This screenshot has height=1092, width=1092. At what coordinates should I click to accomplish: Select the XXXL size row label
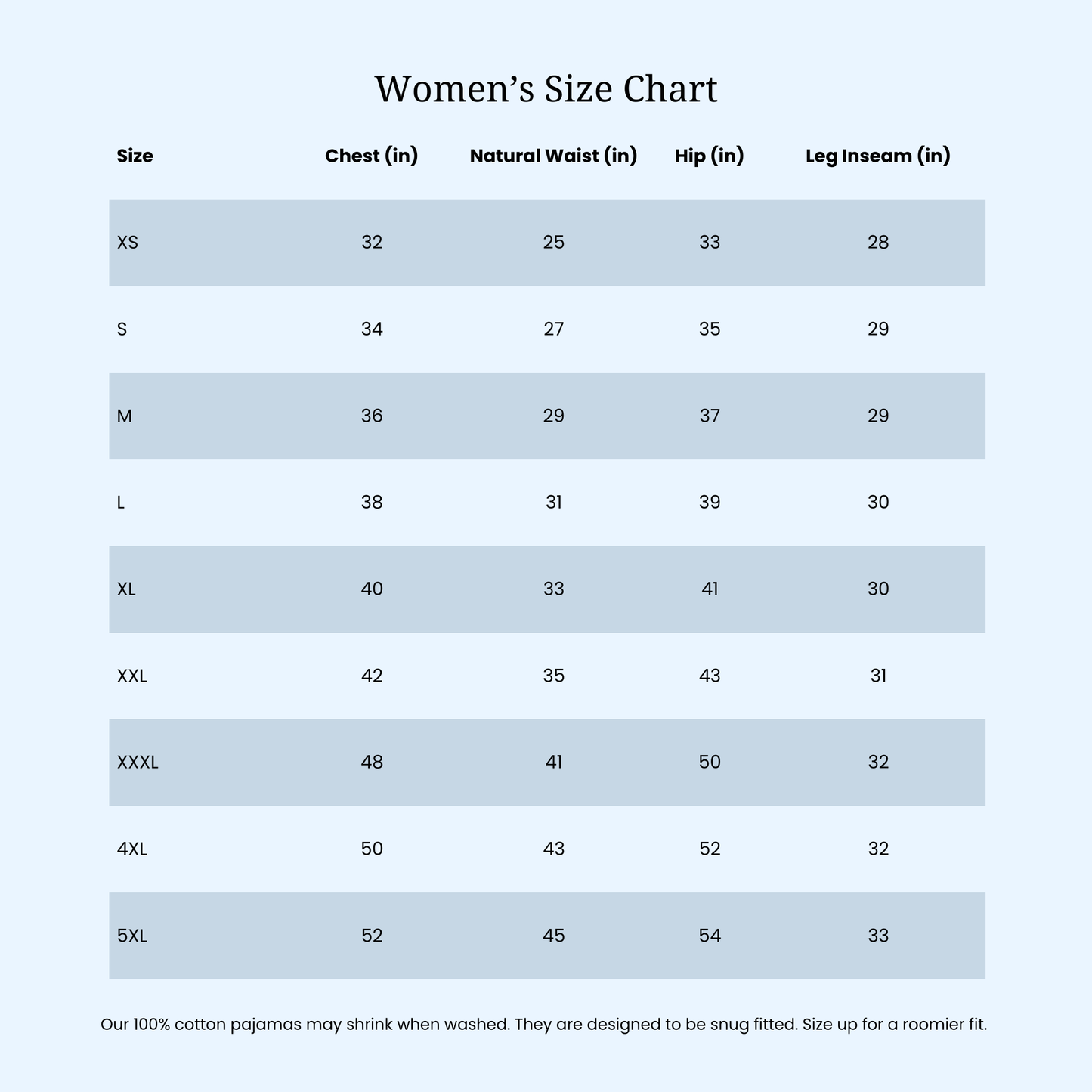[x=138, y=763]
